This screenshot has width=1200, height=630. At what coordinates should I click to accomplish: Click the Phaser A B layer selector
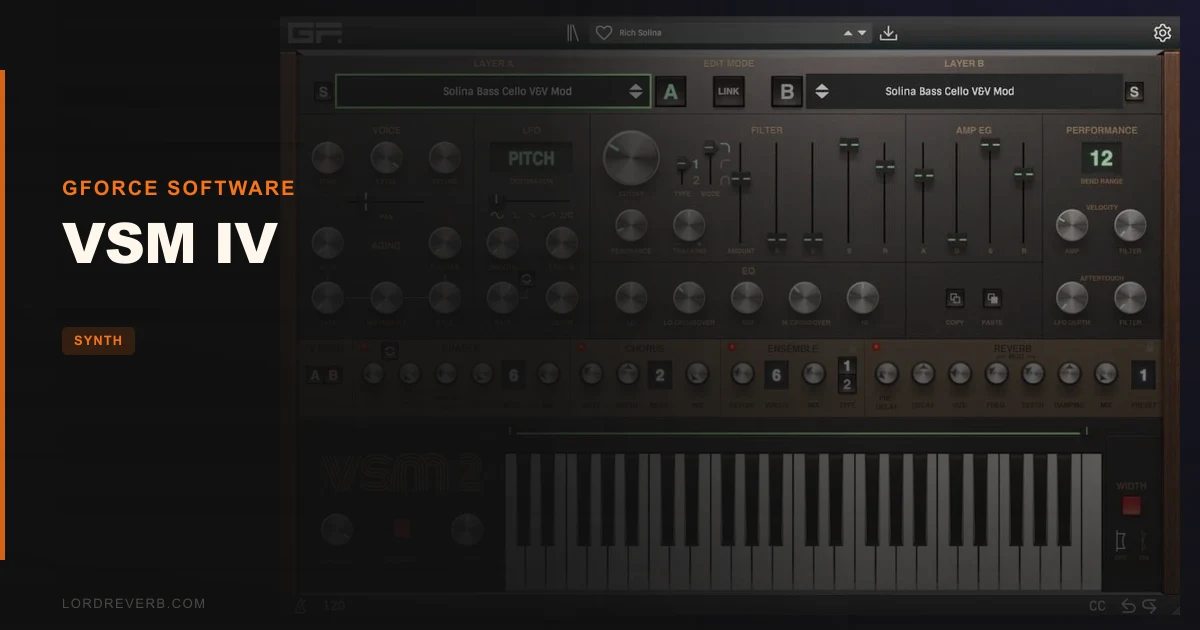coord(323,376)
